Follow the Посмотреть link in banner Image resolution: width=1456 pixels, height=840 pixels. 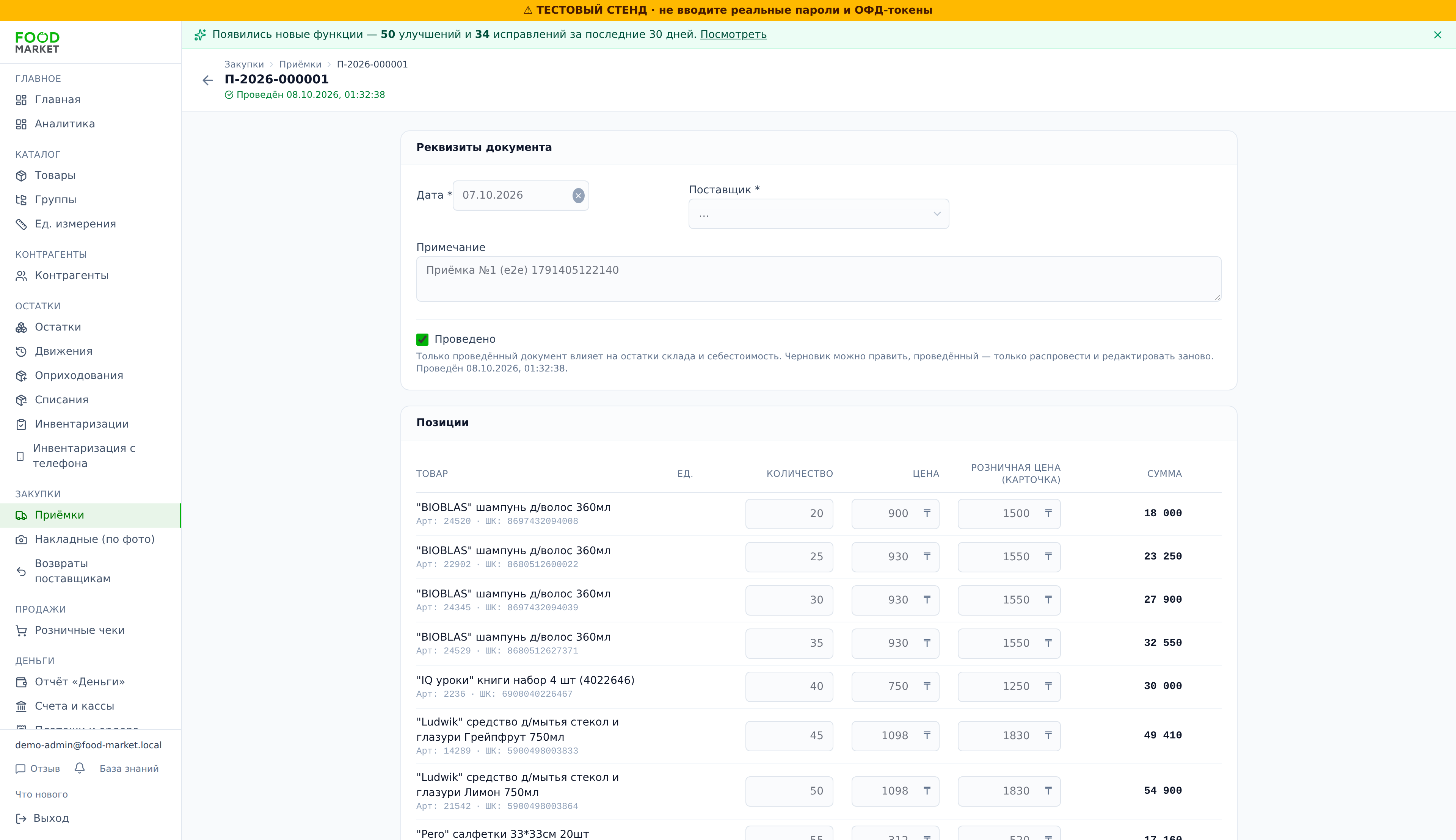(x=733, y=34)
